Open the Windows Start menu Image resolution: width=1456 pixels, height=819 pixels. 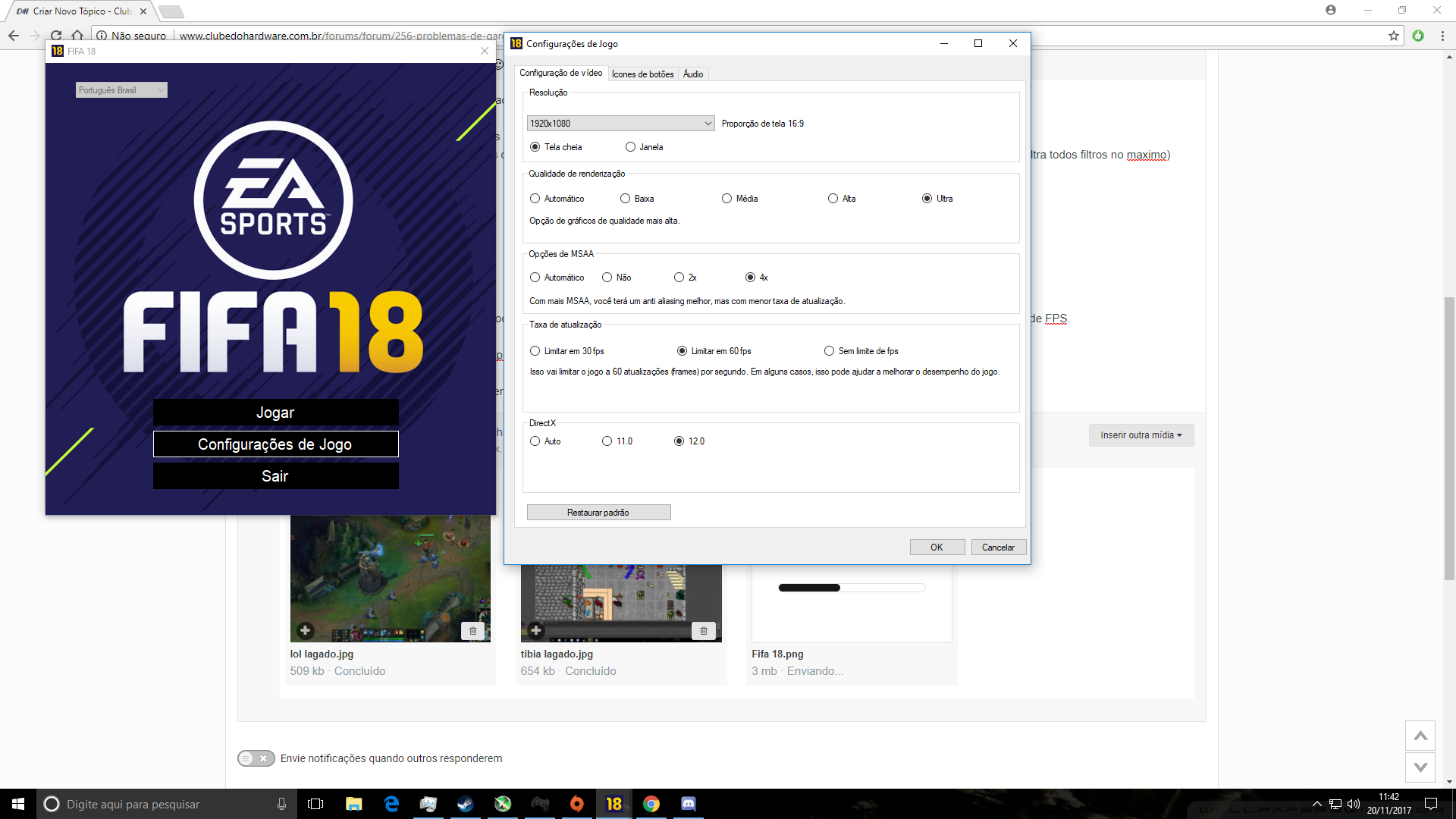click(18, 804)
